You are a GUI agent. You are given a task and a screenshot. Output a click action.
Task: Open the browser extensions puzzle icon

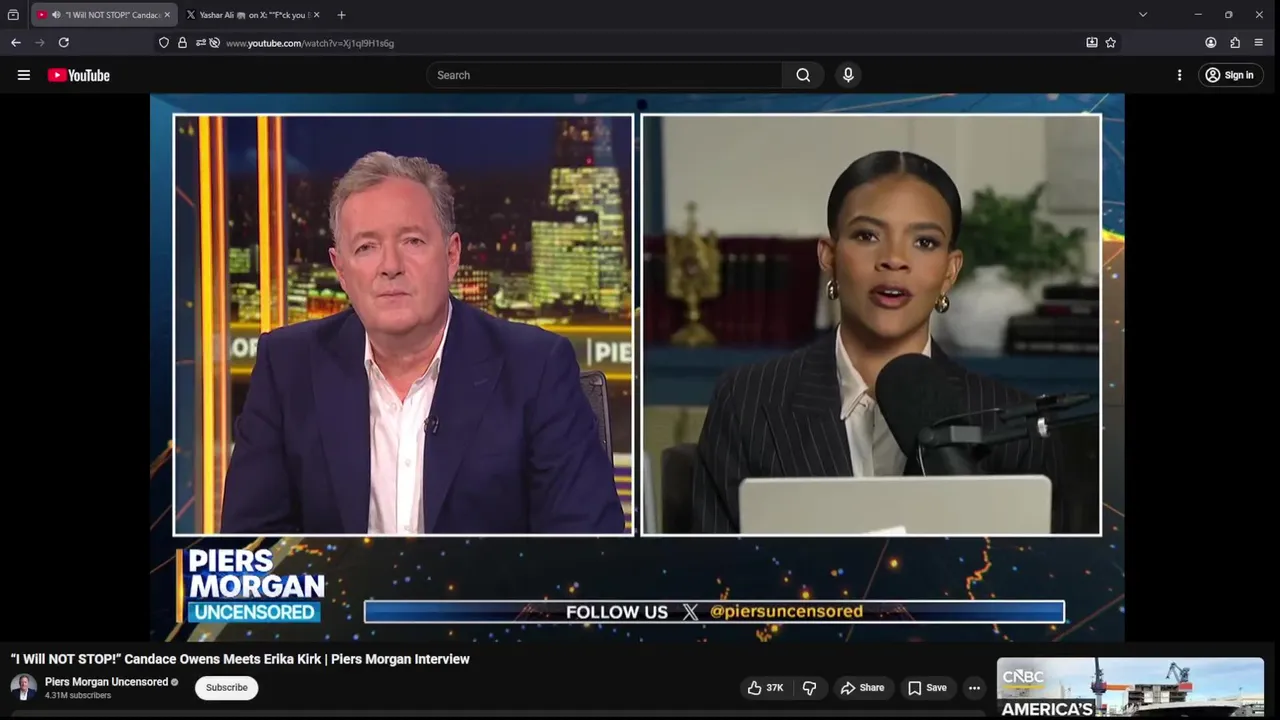pyautogui.click(x=1235, y=43)
